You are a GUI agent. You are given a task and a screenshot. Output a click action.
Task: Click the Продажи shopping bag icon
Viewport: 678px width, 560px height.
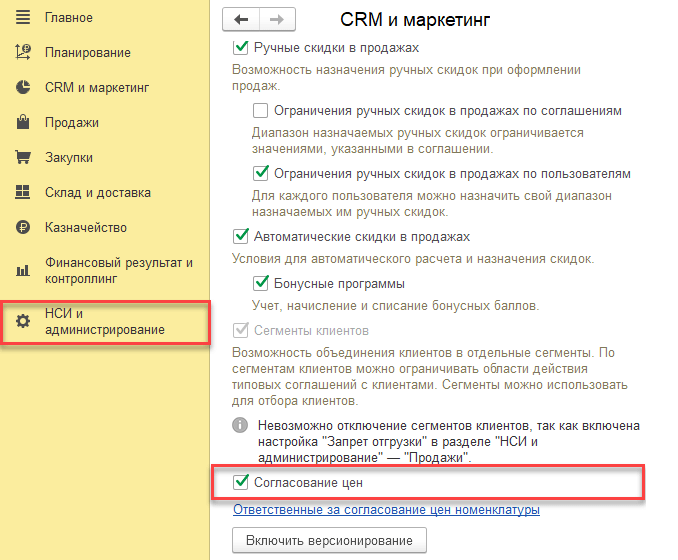click(x=24, y=122)
